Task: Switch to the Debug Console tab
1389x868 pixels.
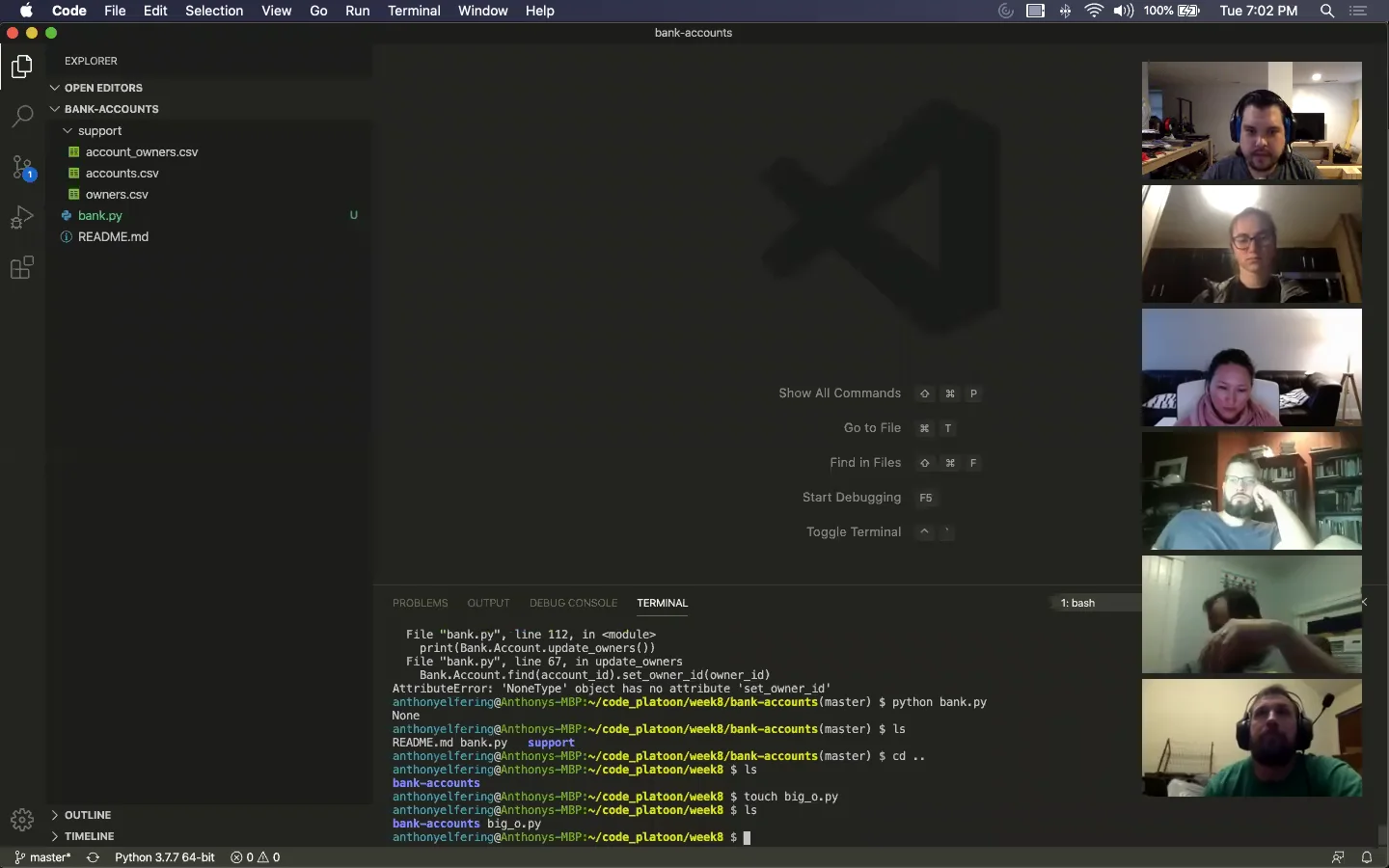Action: pyautogui.click(x=573, y=603)
